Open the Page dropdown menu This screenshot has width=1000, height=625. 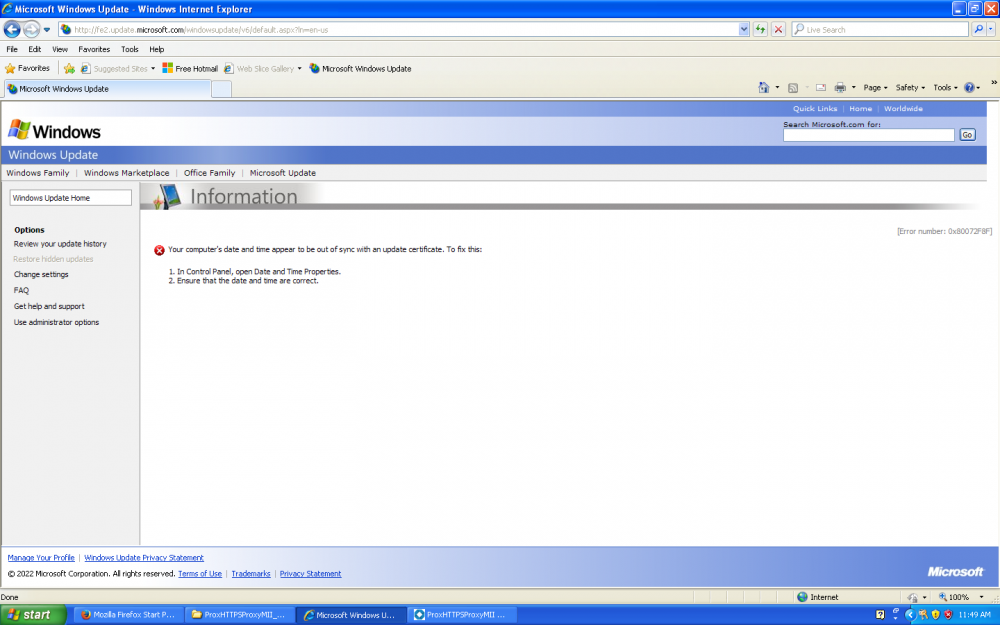875,87
